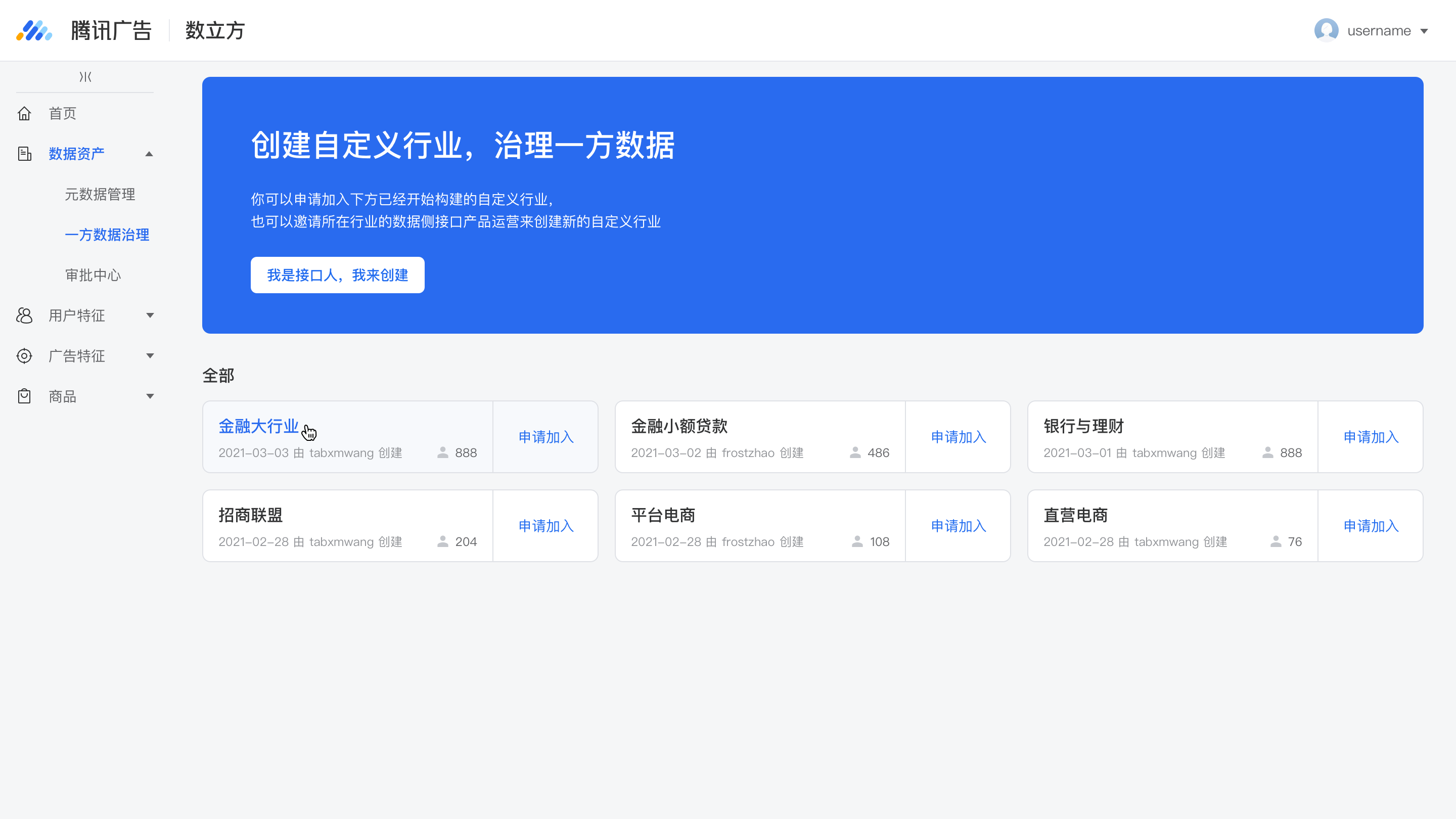Click 2021-03-03 由 tabxmwang 创建 text
The image size is (1456, 819).
tap(310, 453)
